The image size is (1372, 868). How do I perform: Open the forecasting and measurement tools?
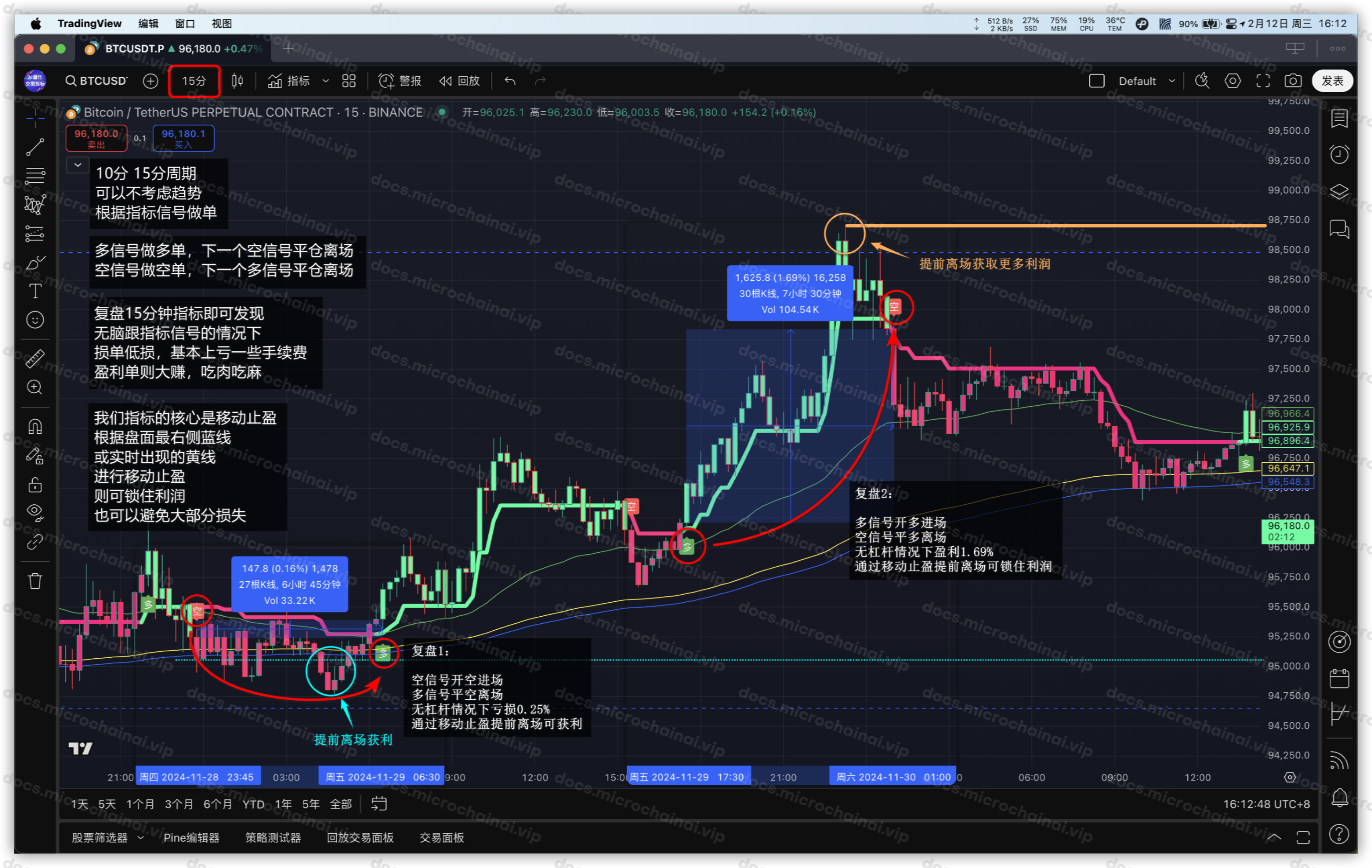pos(35,233)
